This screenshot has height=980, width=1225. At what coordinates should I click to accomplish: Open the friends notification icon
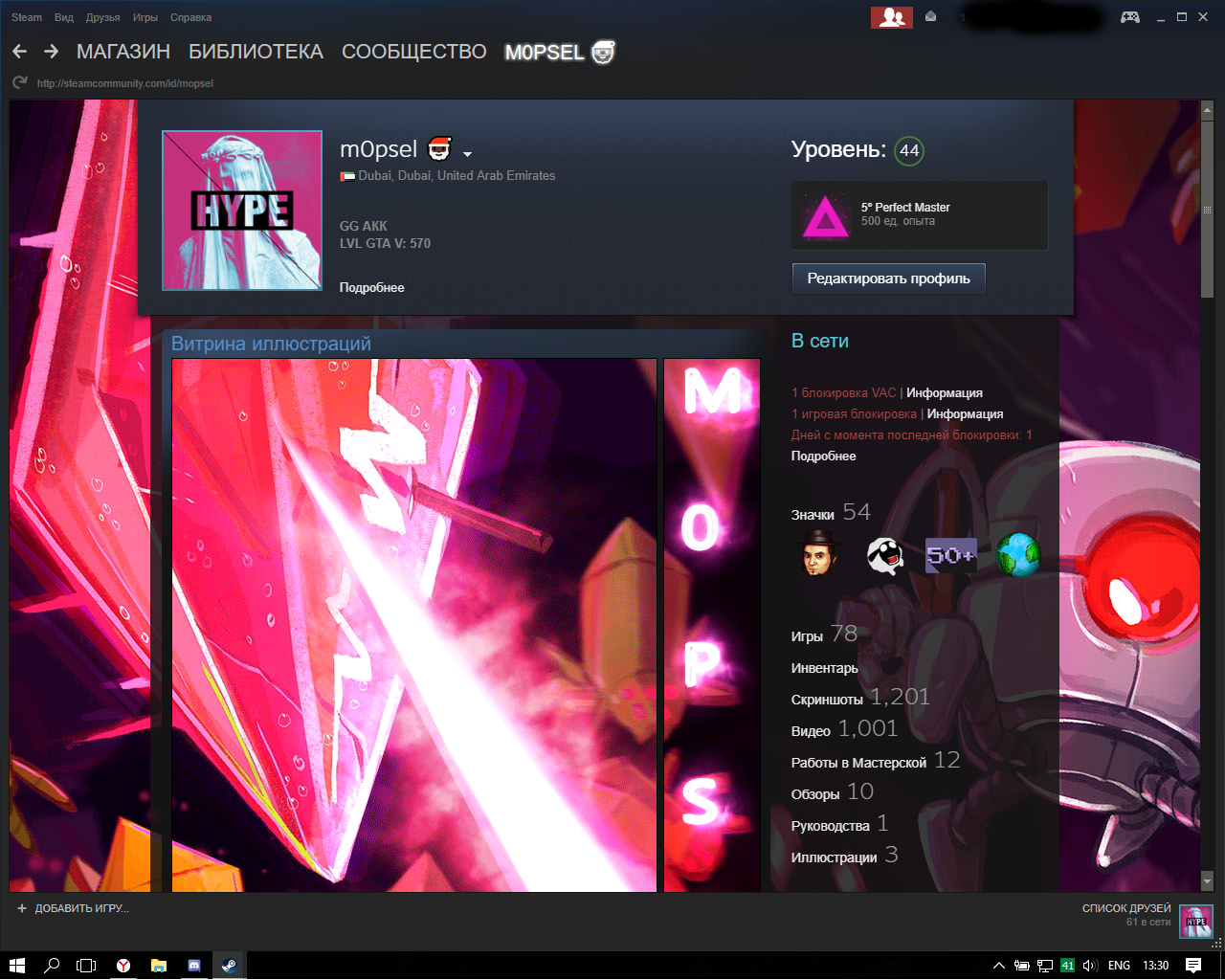(x=891, y=17)
